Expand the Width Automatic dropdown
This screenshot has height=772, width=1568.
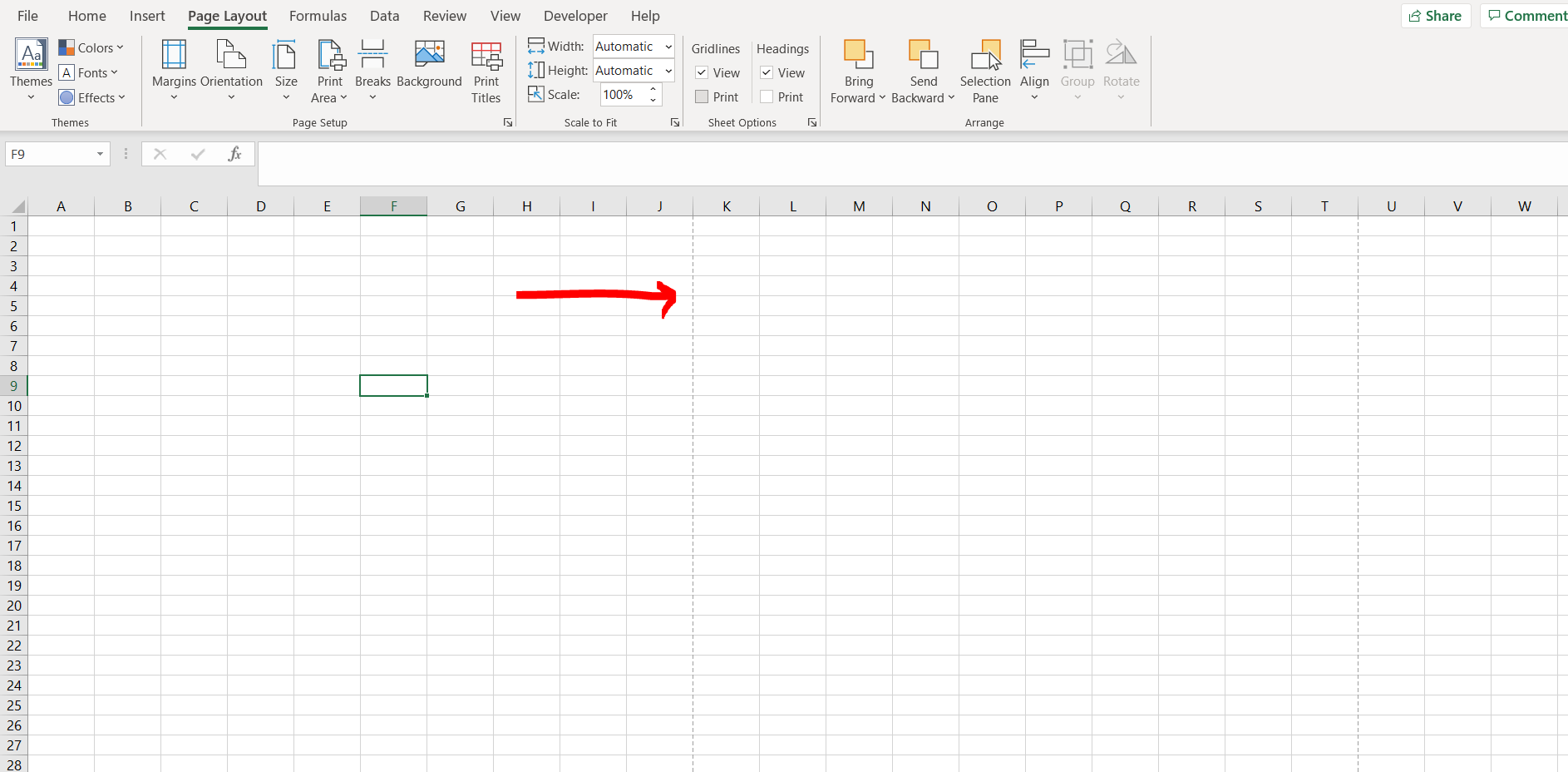(668, 47)
